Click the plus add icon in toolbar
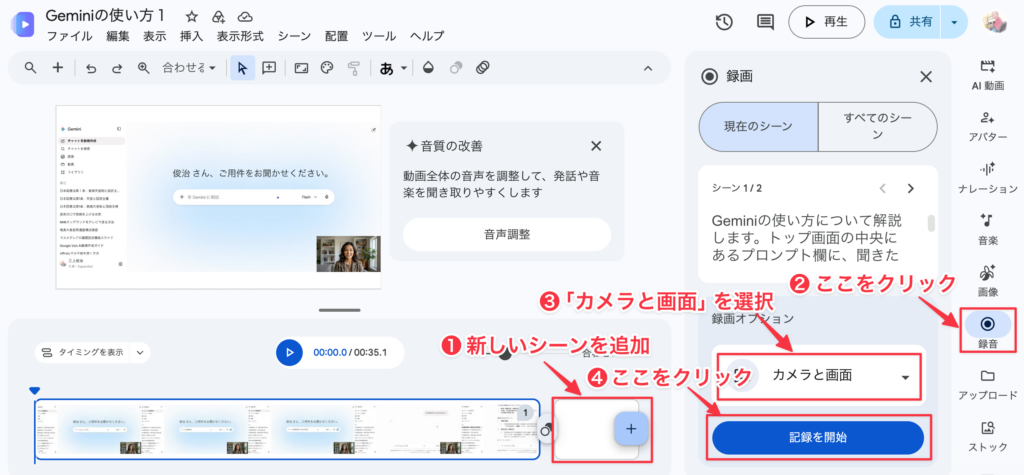Image resolution: width=1024 pixels, height=475 pixels. tap(57, 68)
